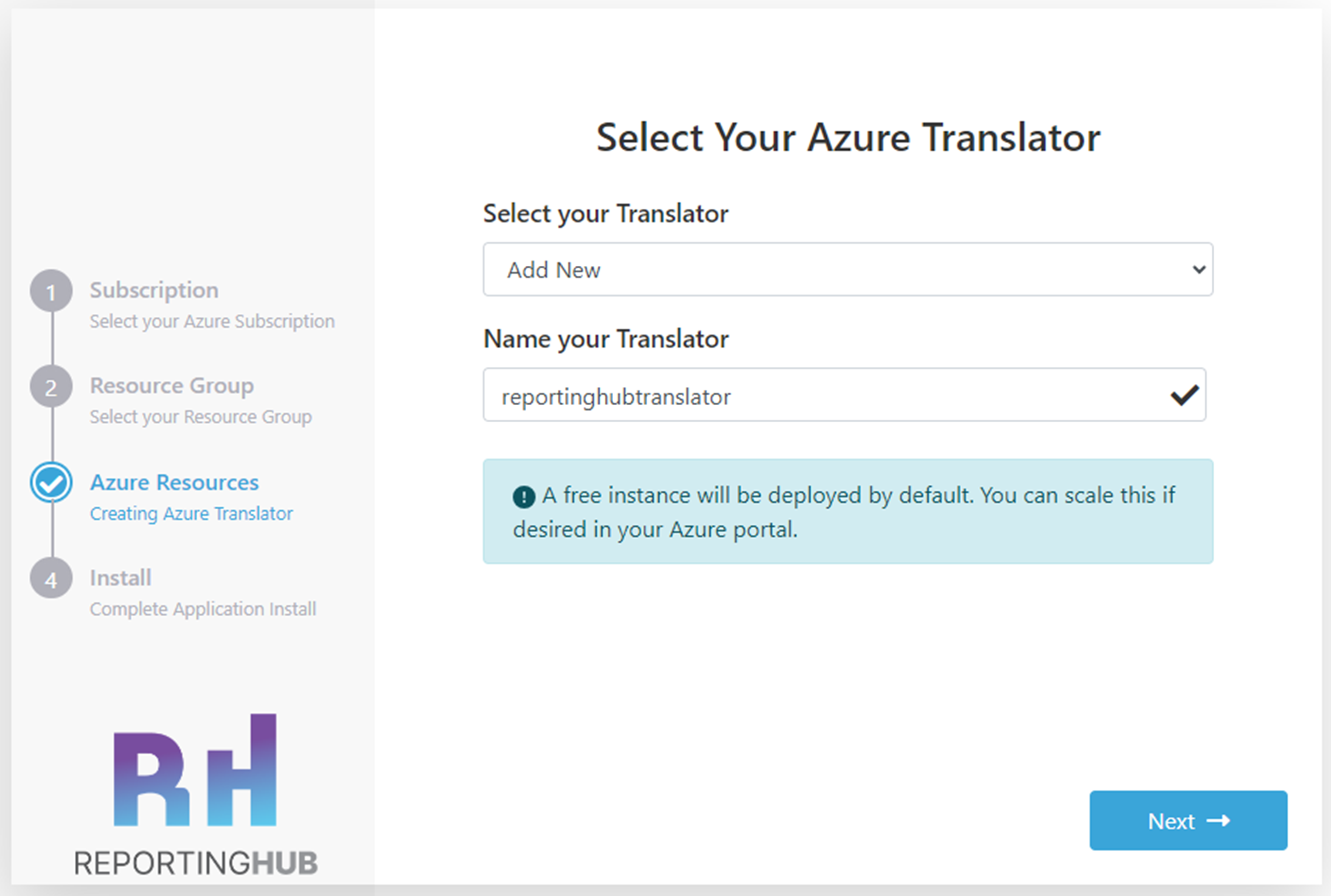Click the Azure Resources checkmark step icon
The width and height of the screenshot is (1331, 896).
pyautogui.click(x=51, y=482)
